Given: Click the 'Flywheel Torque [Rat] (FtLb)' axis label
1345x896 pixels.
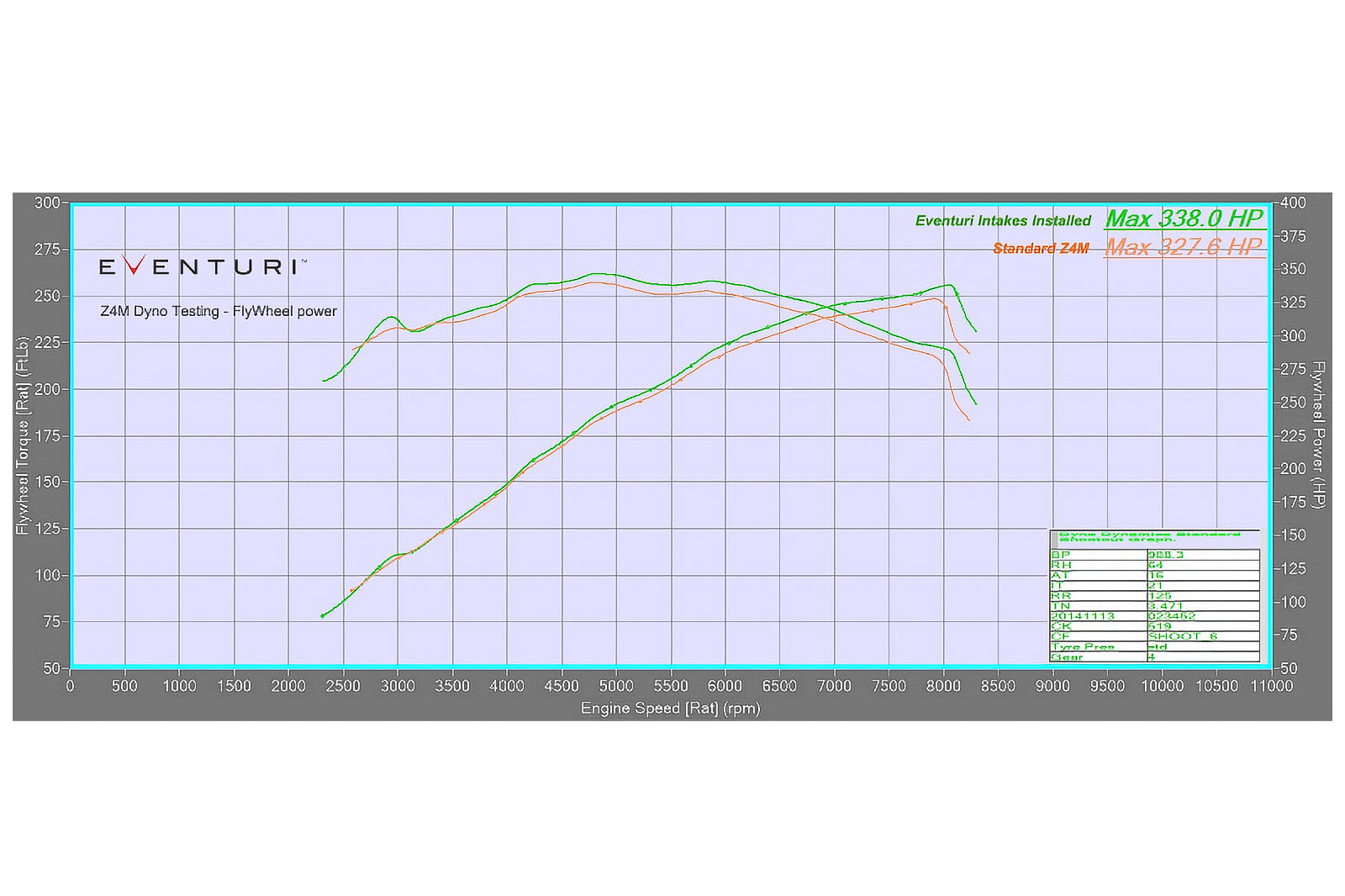Looking at the screenshot, I should click(x=24, y=436).
